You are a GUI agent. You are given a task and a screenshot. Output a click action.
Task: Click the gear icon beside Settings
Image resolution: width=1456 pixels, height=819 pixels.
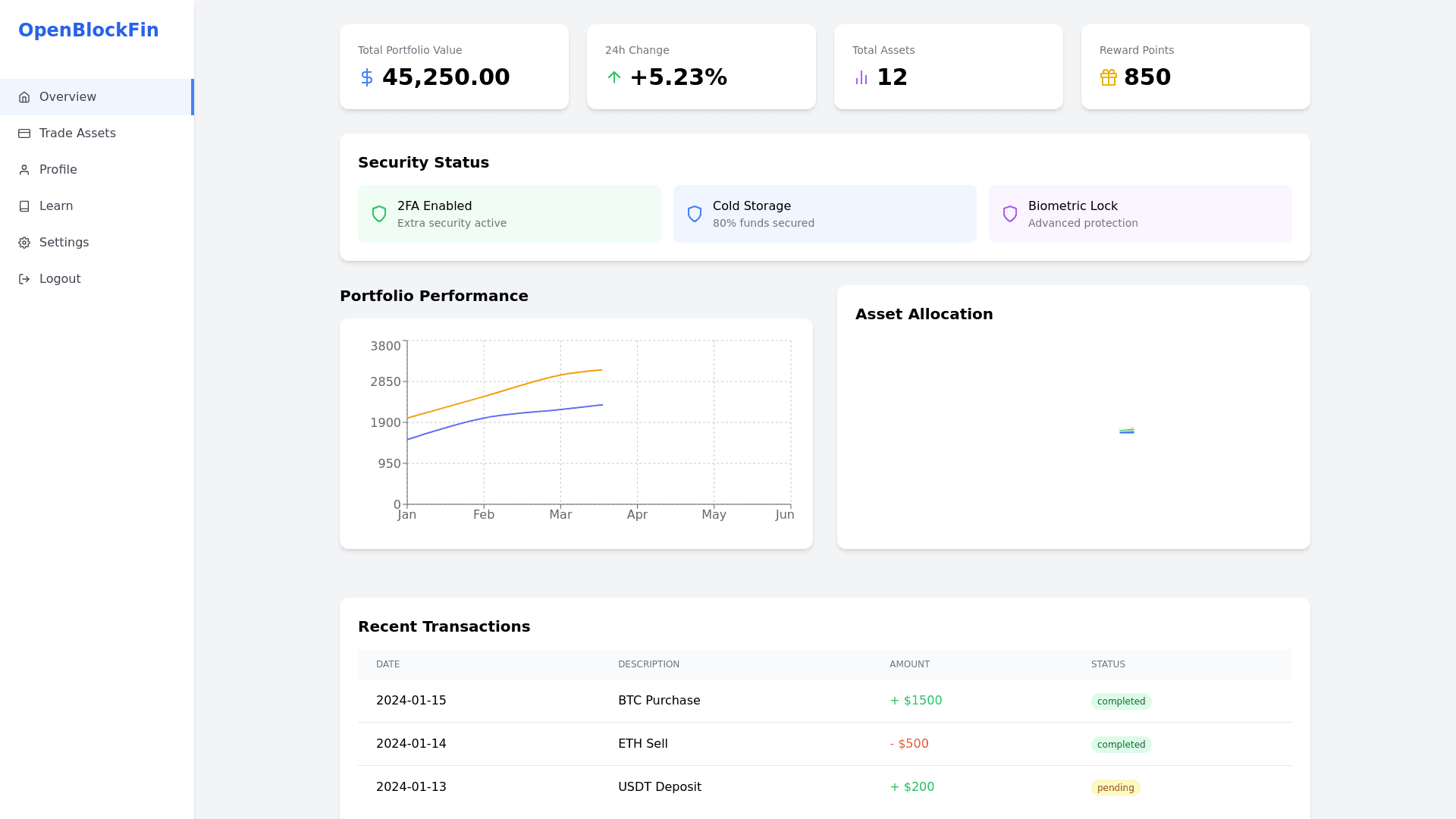[24, 243]
